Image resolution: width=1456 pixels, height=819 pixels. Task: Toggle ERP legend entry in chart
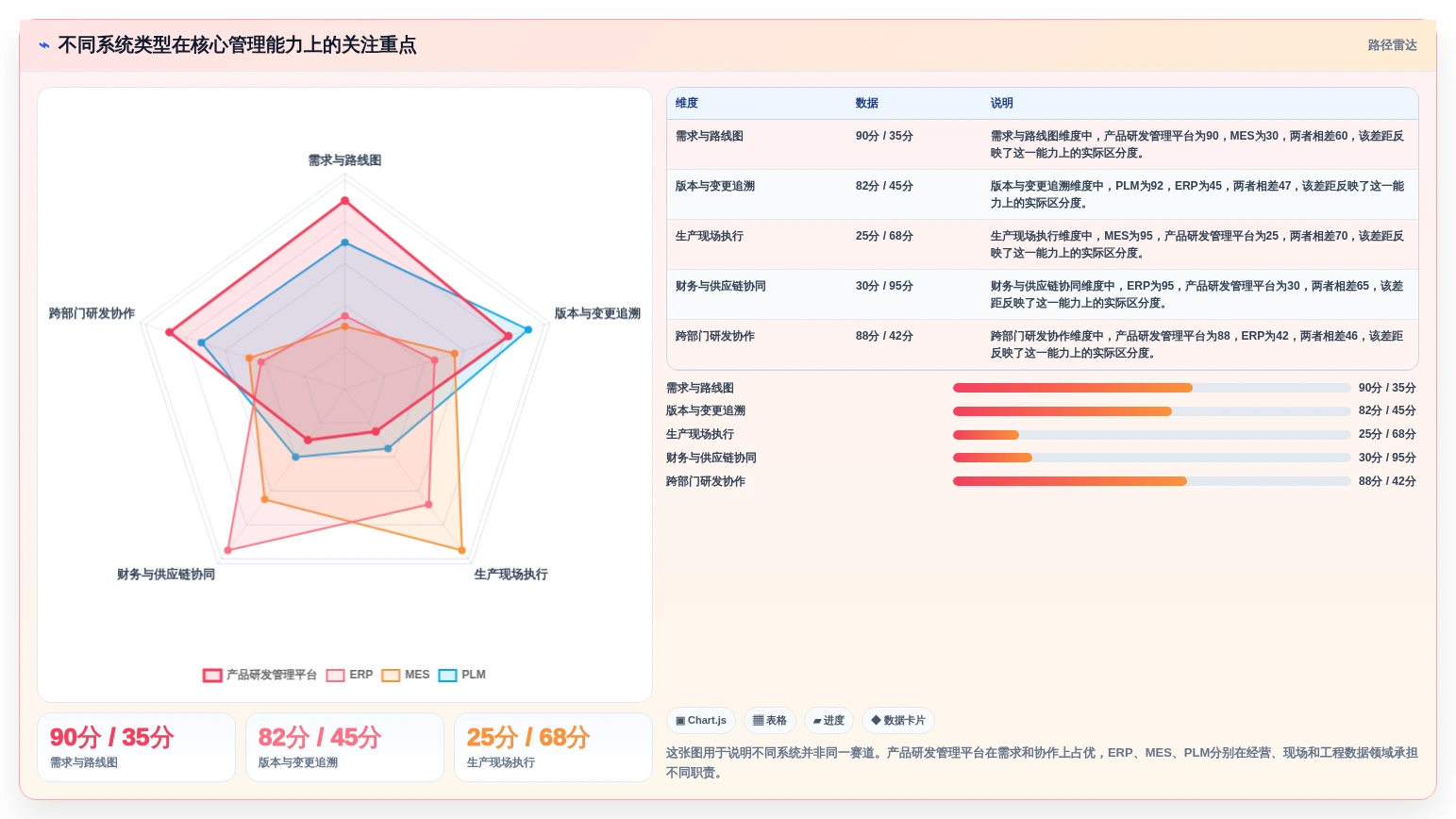(350, 675)
